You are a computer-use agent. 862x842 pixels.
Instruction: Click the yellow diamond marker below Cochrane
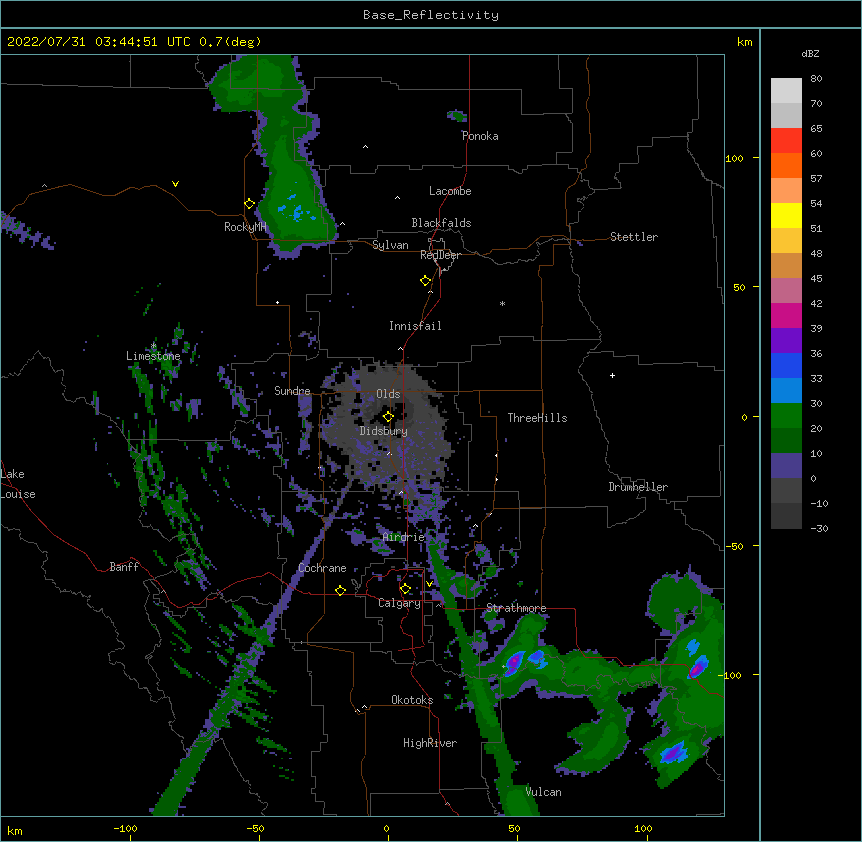[x=340, y=590]
